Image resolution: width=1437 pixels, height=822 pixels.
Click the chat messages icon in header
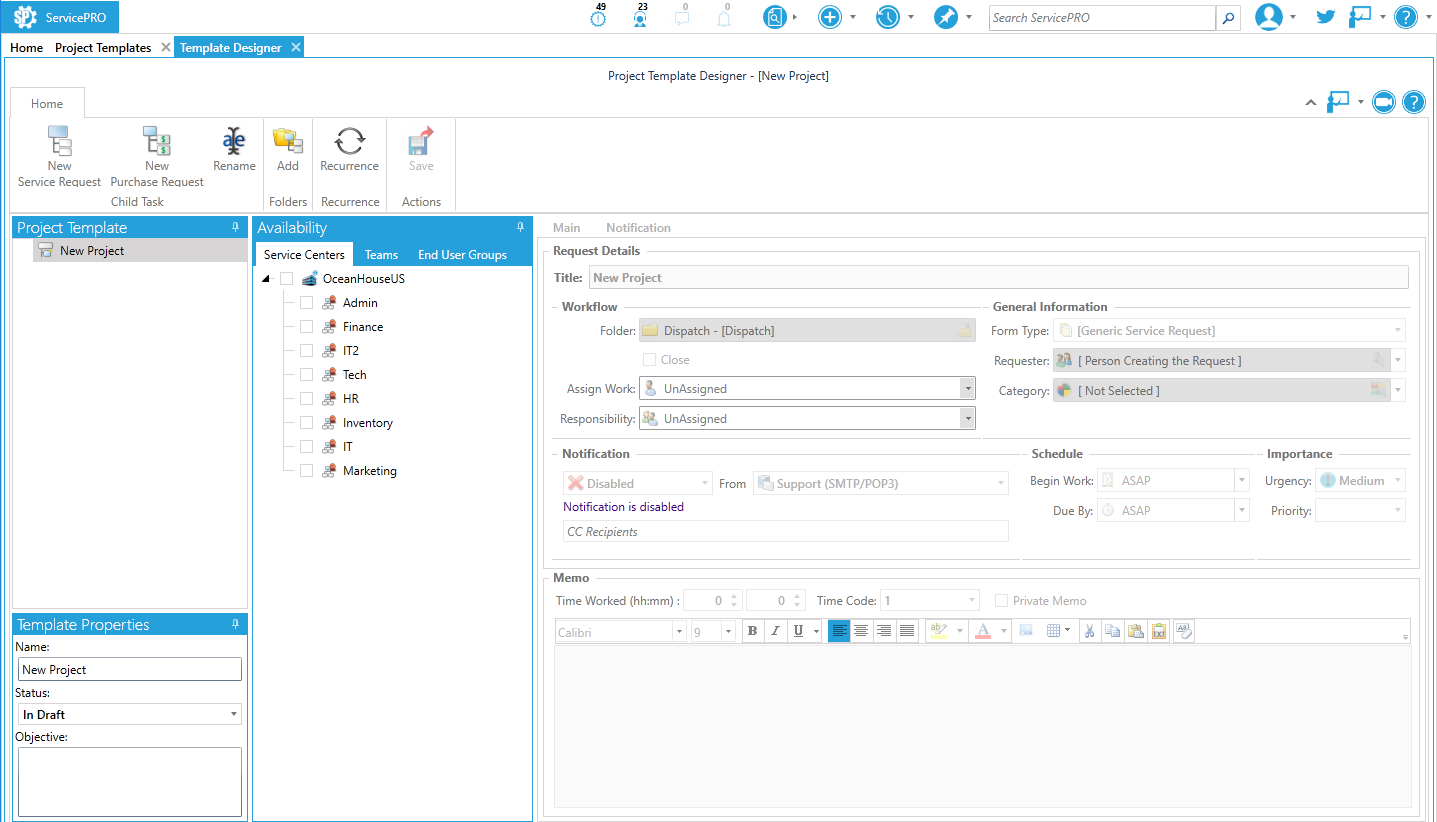click(683, 16)
